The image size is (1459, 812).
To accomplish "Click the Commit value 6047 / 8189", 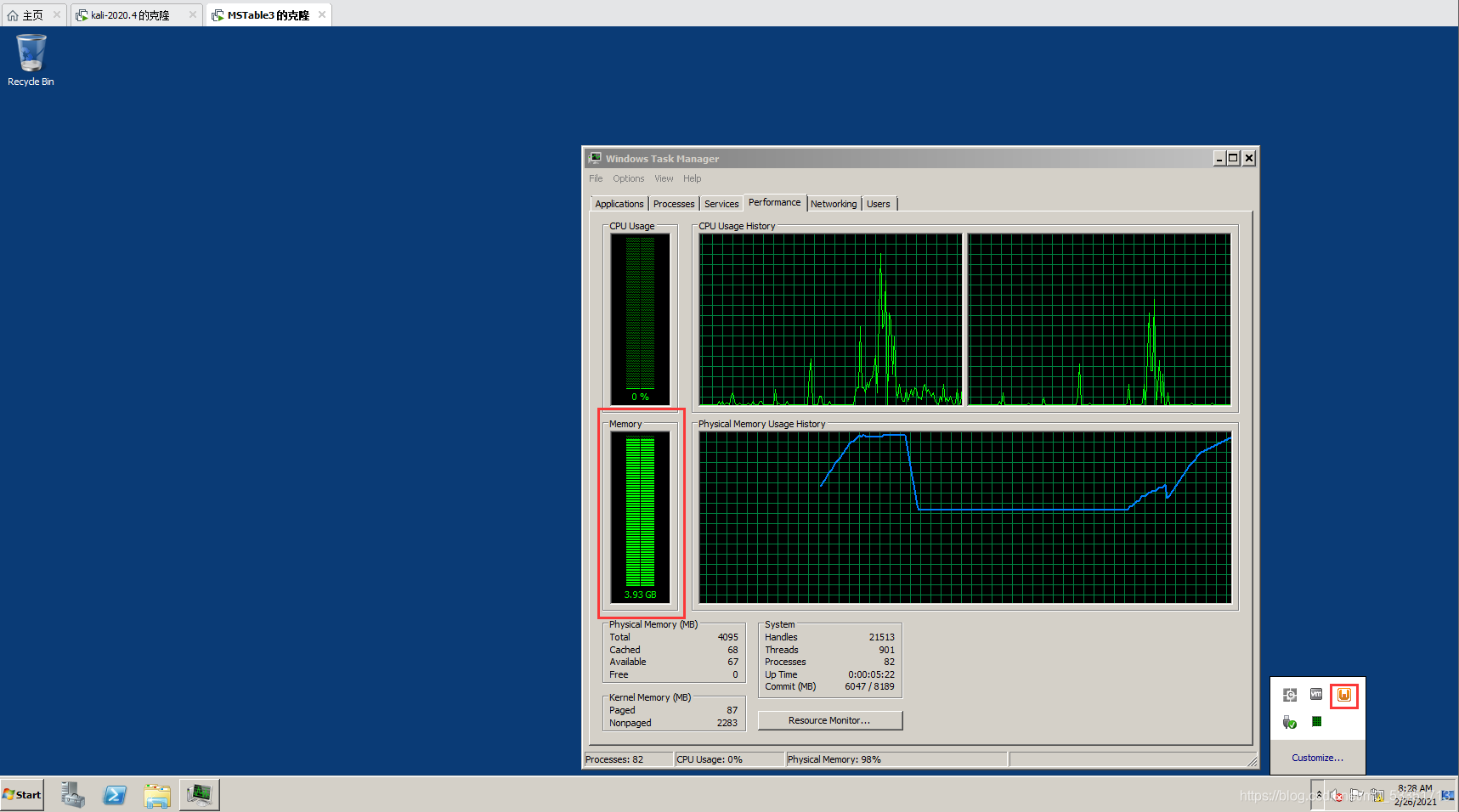I will click(x=869, y=686).
